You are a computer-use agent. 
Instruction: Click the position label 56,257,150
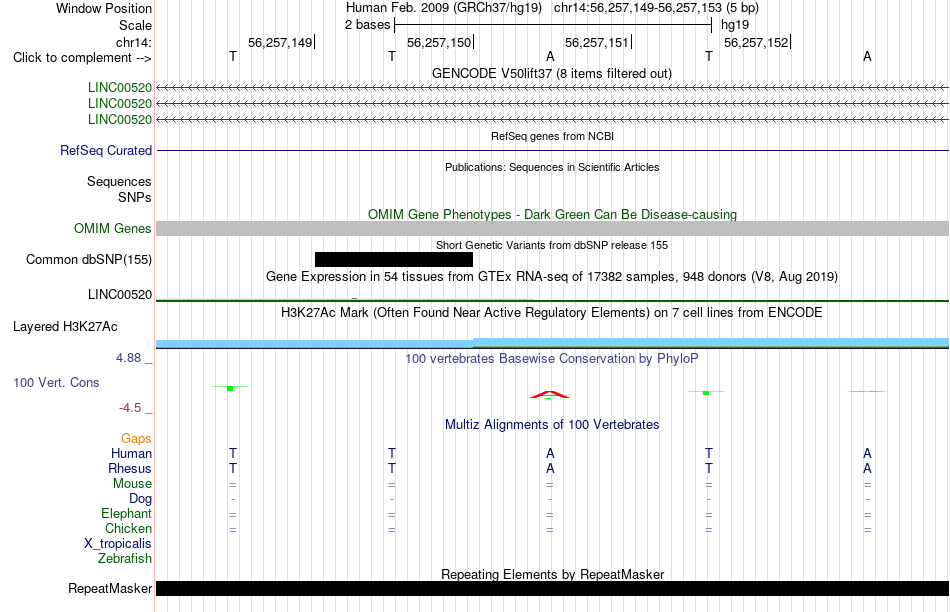pyautogui.click(x=439, y=42)
